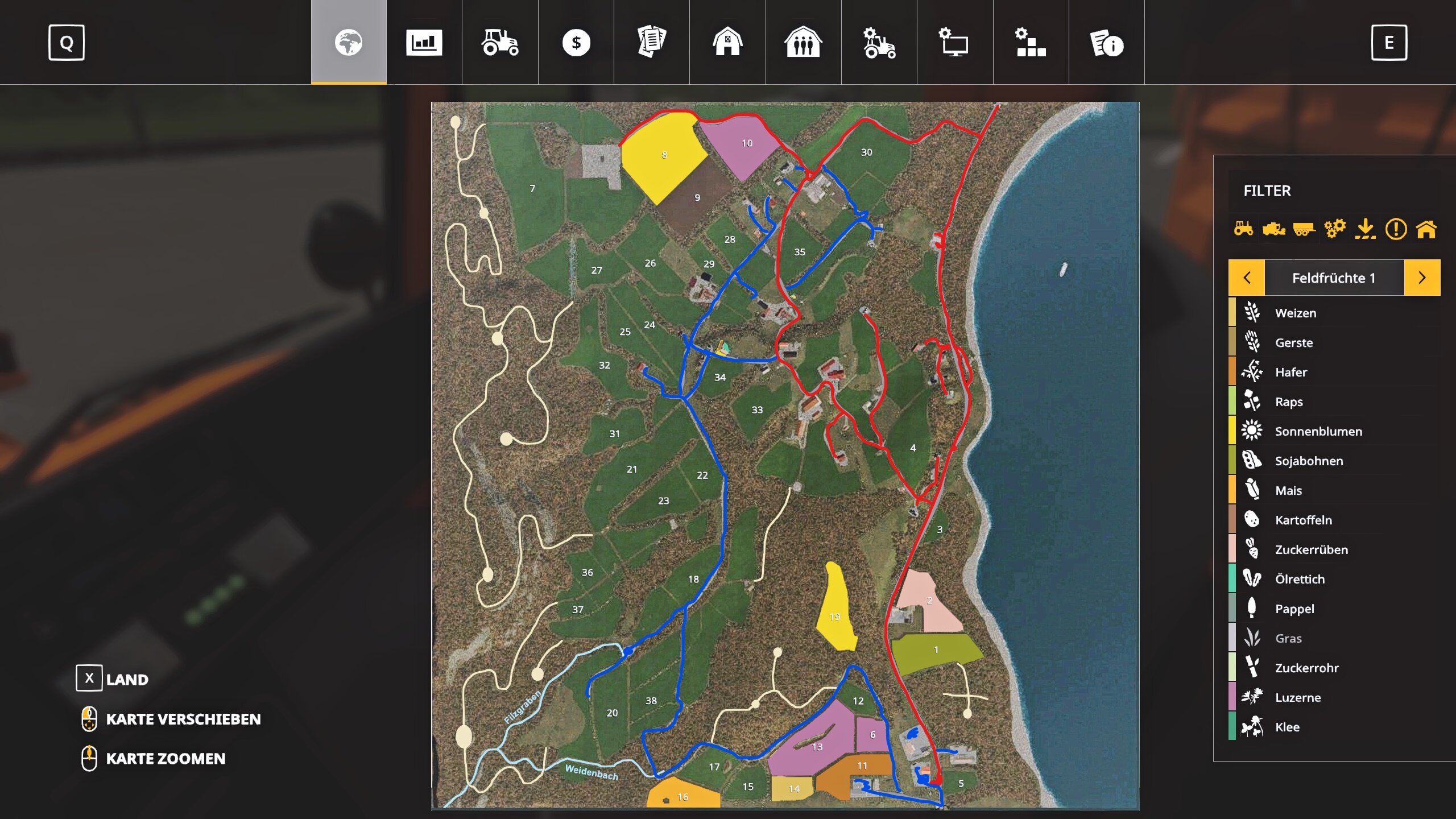The height and width of the screenshot is (819, 1456).
Task: Open the help info tab
Action: (x=1106, y=43)
